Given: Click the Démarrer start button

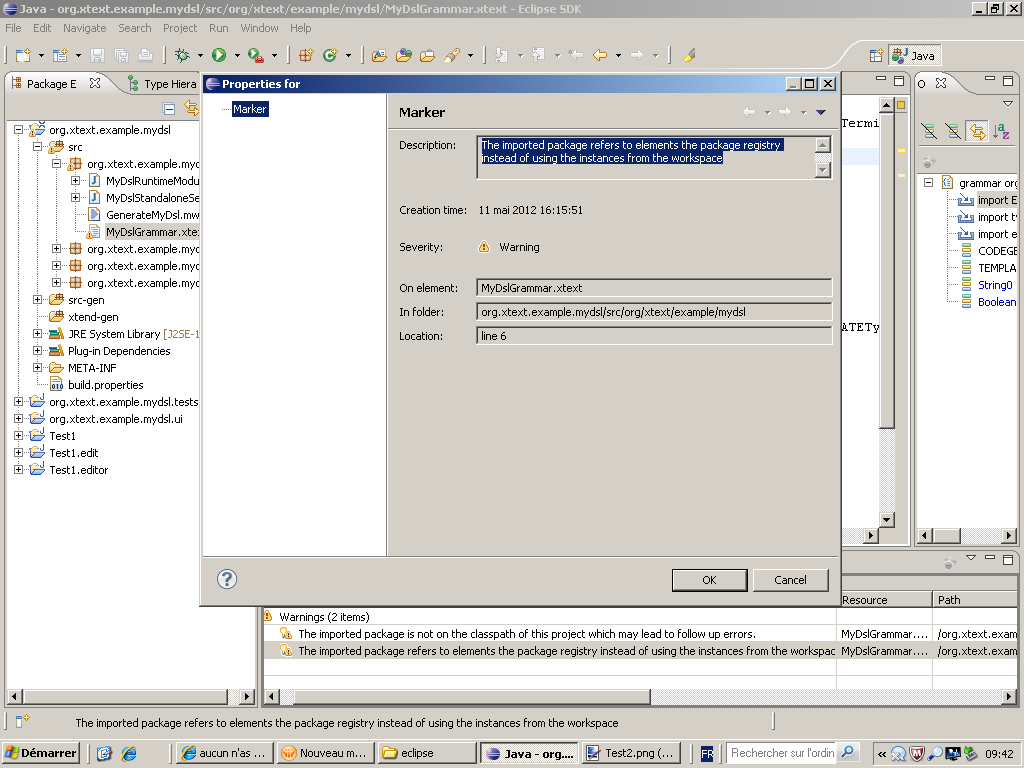Looking at the screenshot, I should pos(40,753).
